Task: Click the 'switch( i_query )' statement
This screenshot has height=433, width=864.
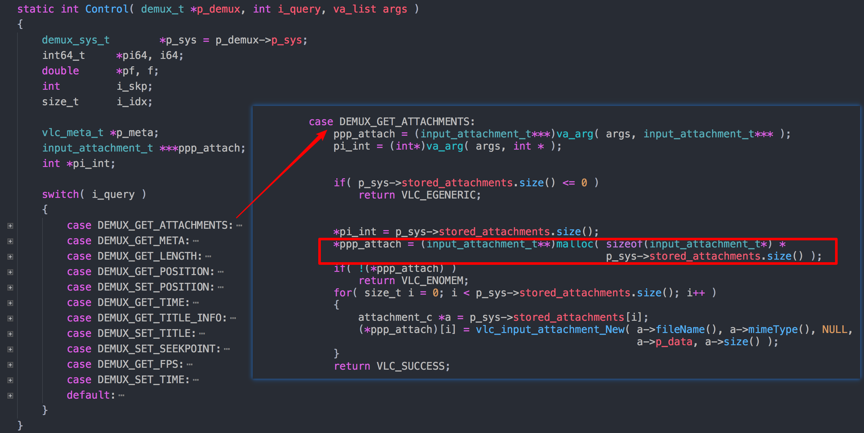Action: (94, 194)
